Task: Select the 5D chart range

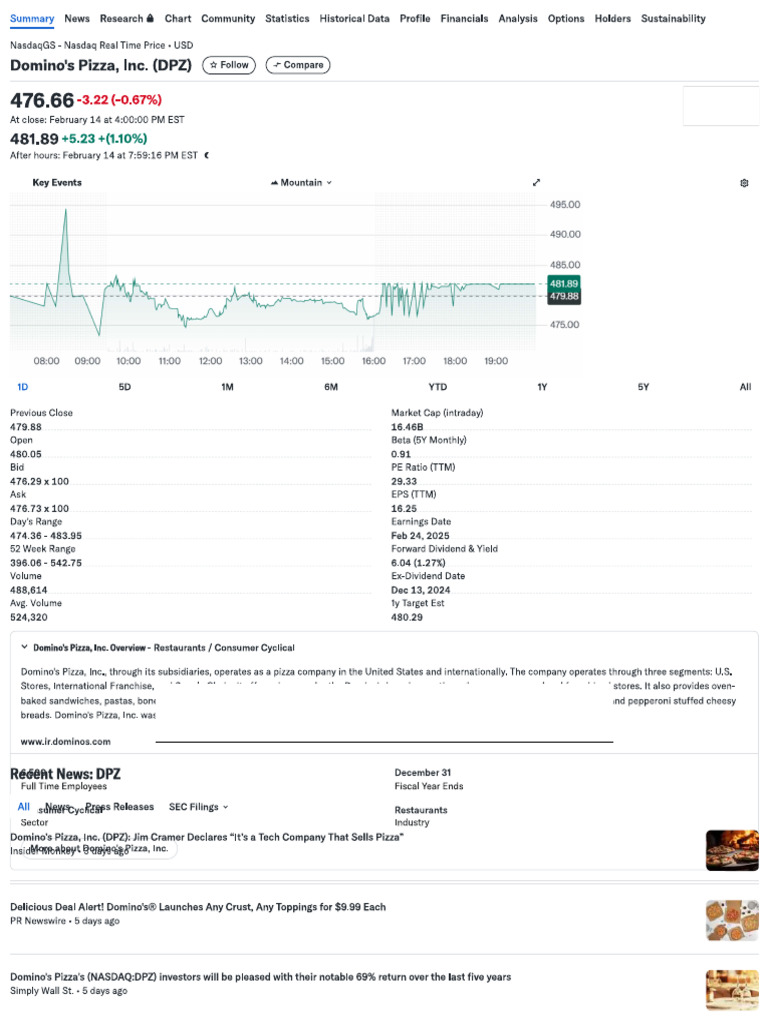Action: [125, 387]
